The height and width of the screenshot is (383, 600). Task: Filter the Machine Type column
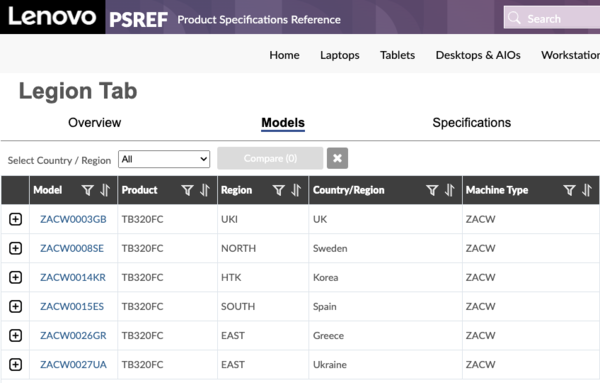569,190
